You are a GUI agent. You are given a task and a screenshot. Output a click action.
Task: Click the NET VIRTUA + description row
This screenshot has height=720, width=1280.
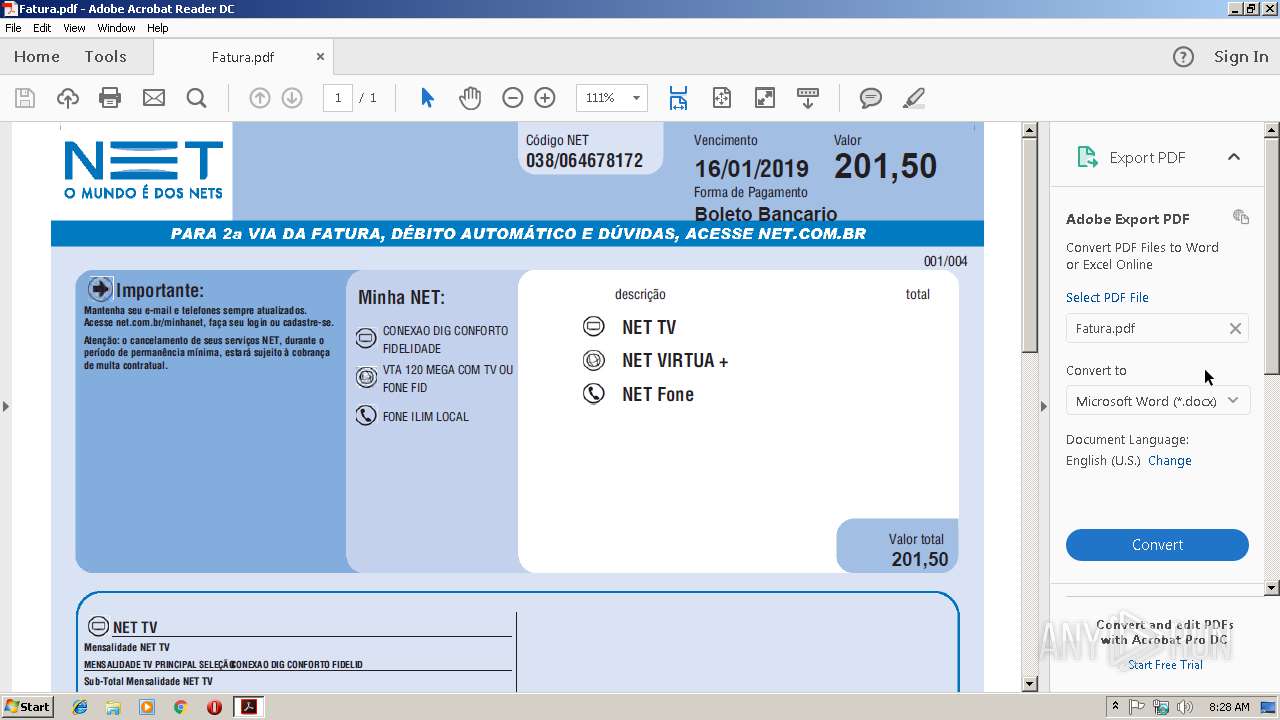coord(675,360)
